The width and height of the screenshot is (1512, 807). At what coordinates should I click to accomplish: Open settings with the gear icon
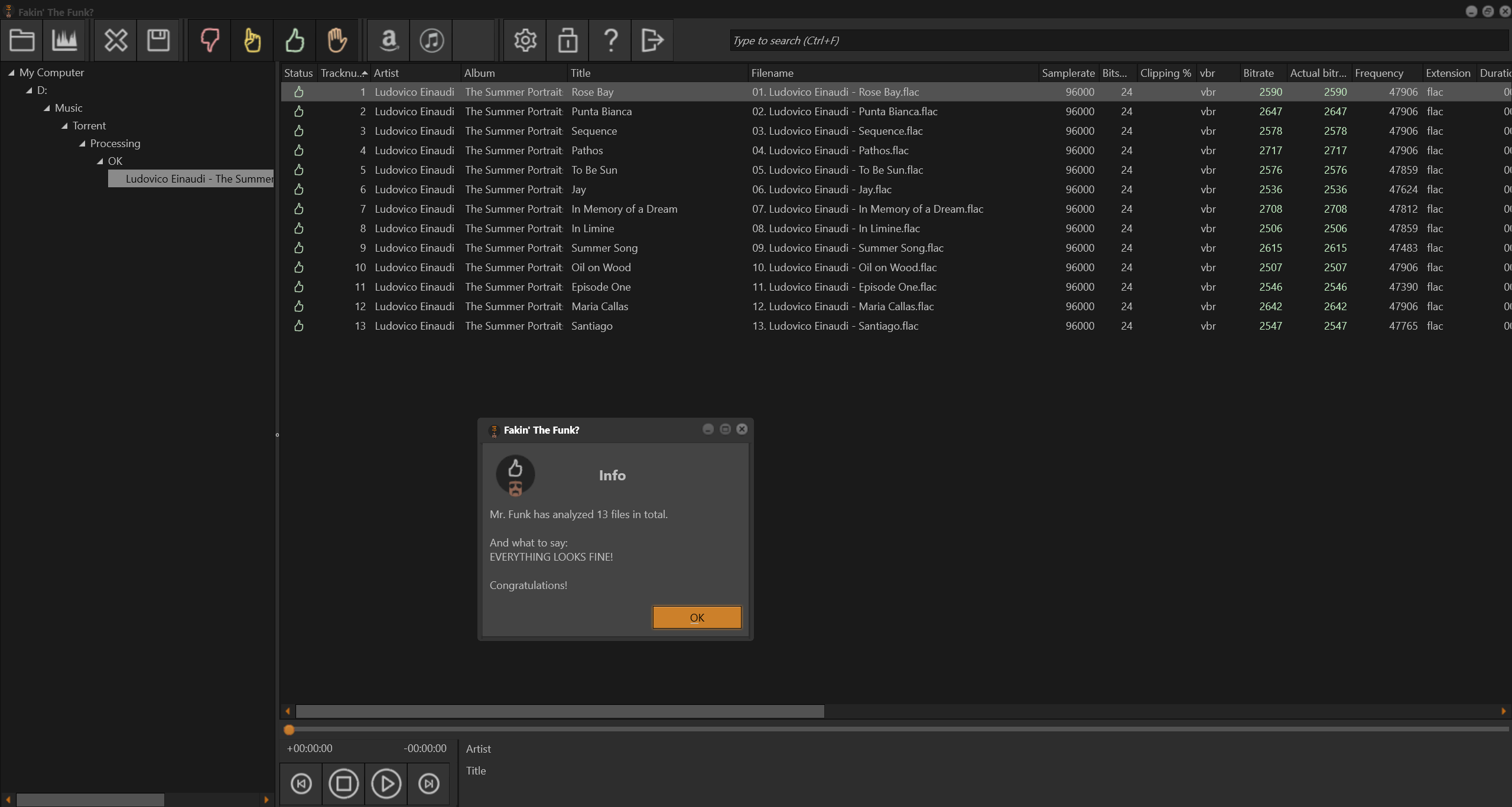coord(525,40)
